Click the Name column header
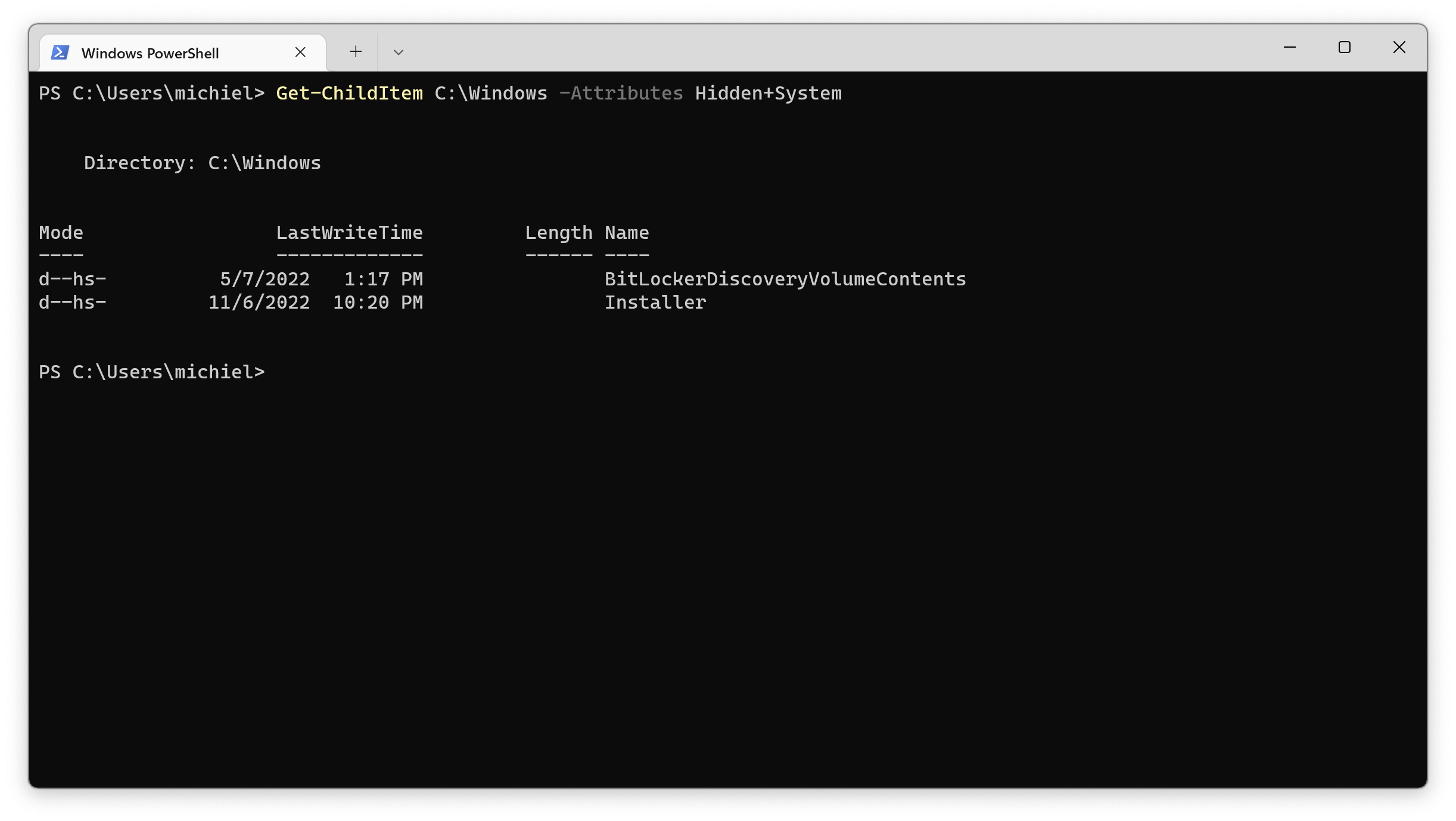 [x=627, y=233]
